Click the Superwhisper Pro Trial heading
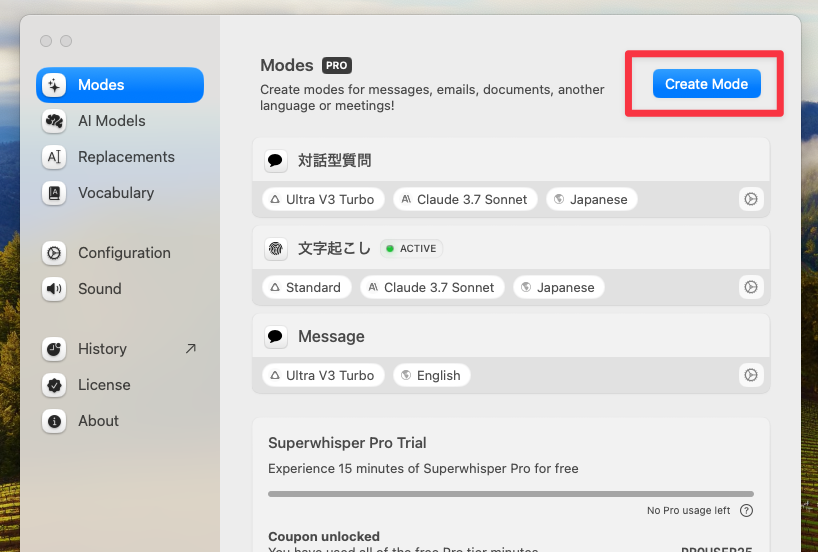The image size is (818, 552). tap(347, 443)
